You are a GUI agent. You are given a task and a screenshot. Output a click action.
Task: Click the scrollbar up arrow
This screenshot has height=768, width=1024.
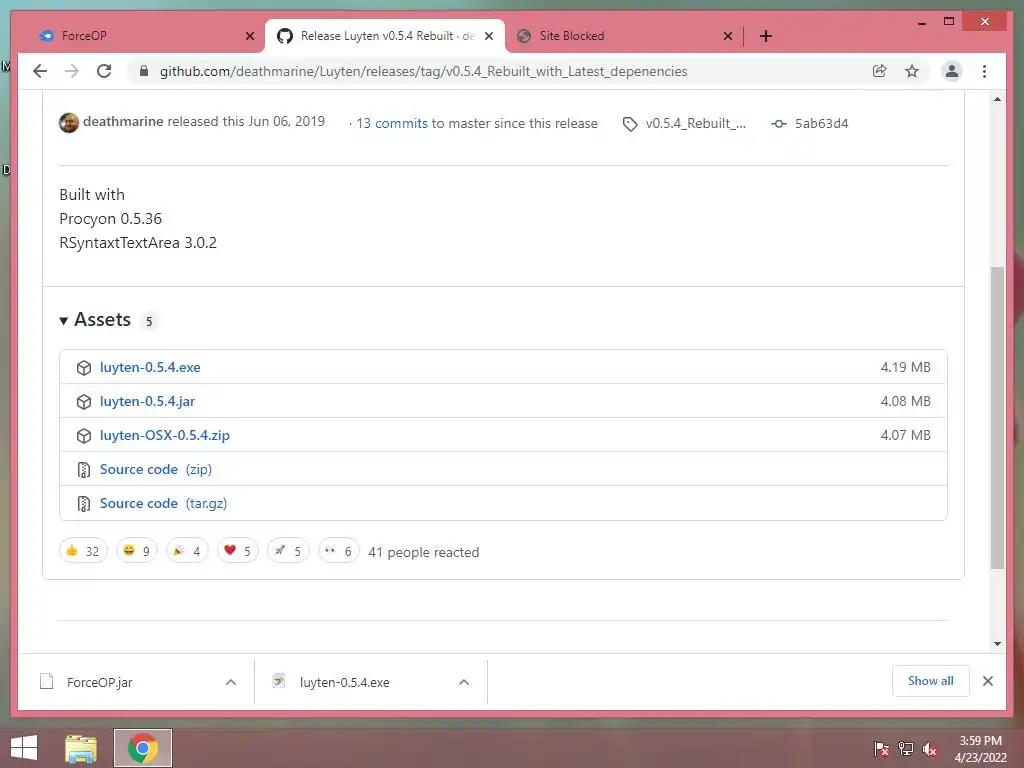(x=997, y=99)
